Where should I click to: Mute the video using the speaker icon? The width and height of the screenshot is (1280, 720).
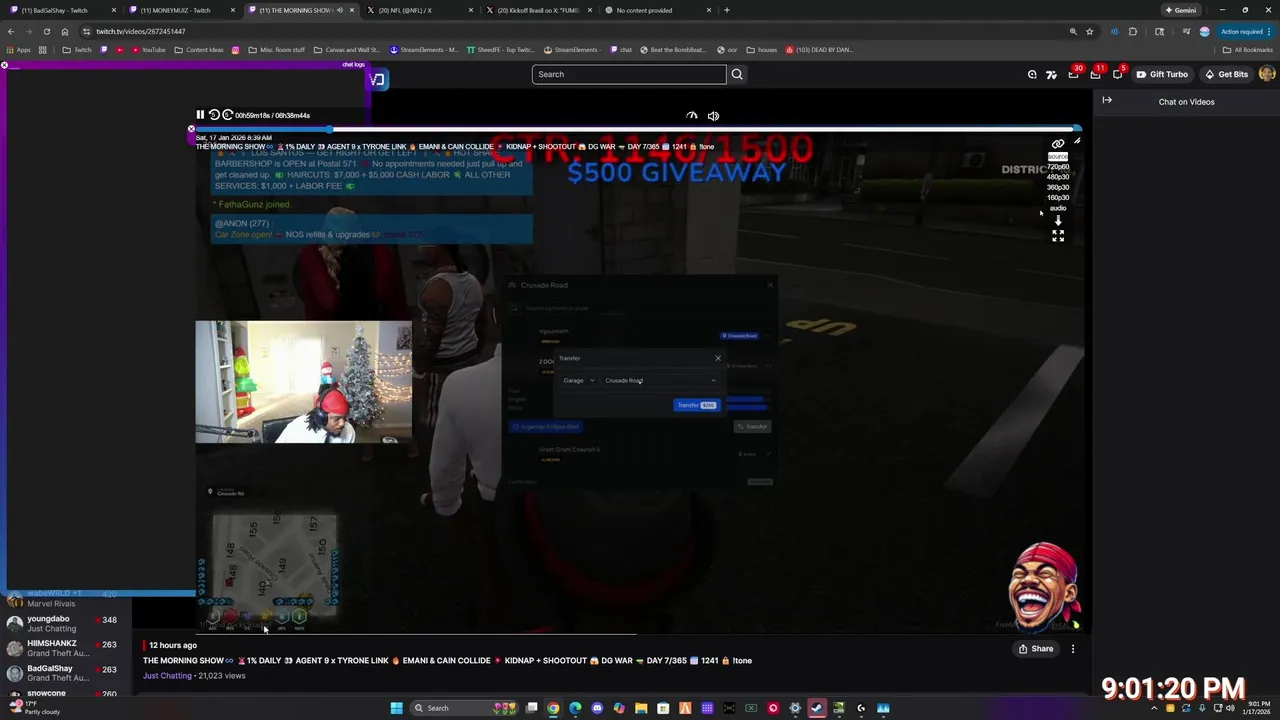coord(713,116)
